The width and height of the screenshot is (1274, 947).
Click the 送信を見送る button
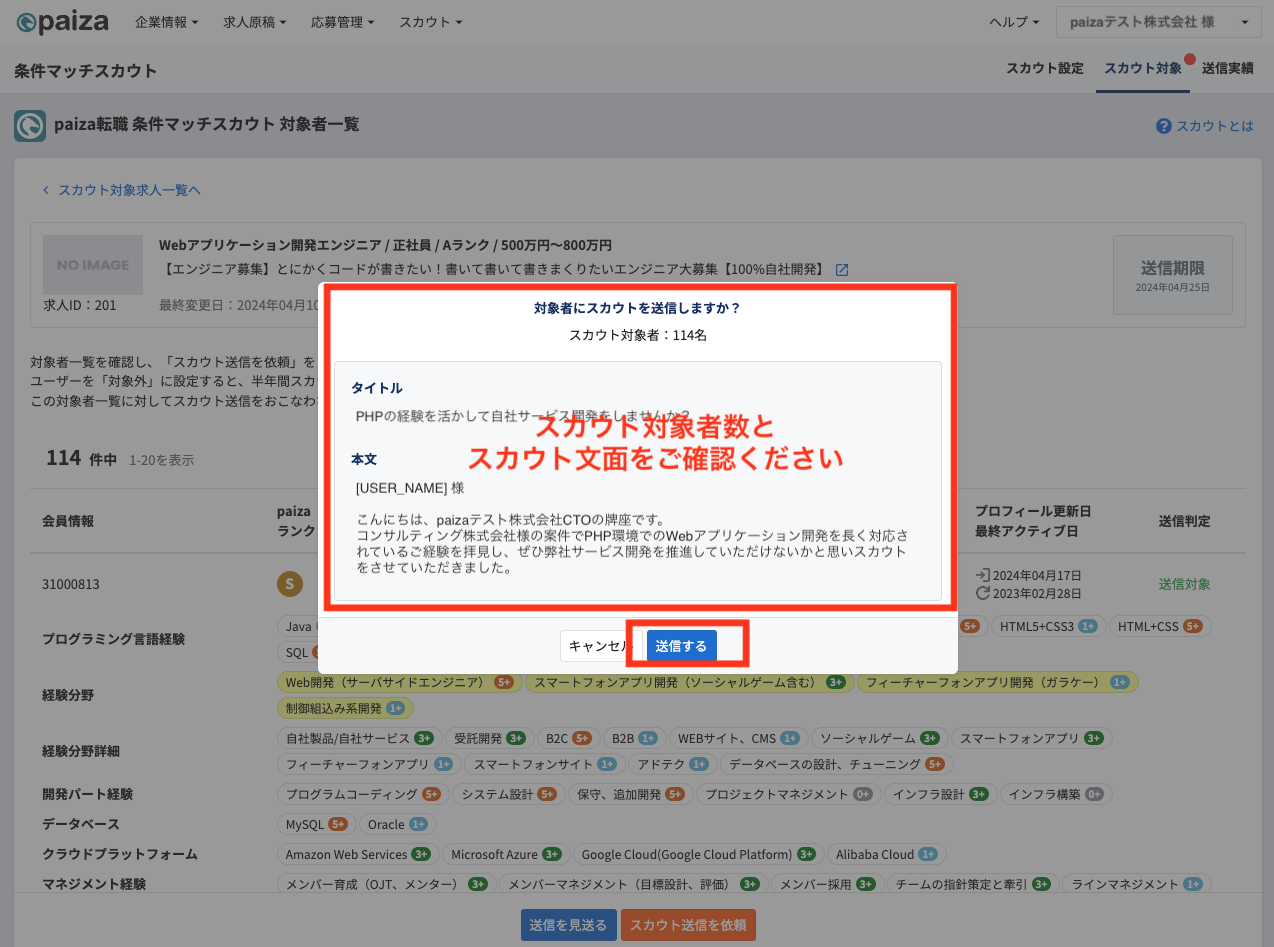[569, 925]
